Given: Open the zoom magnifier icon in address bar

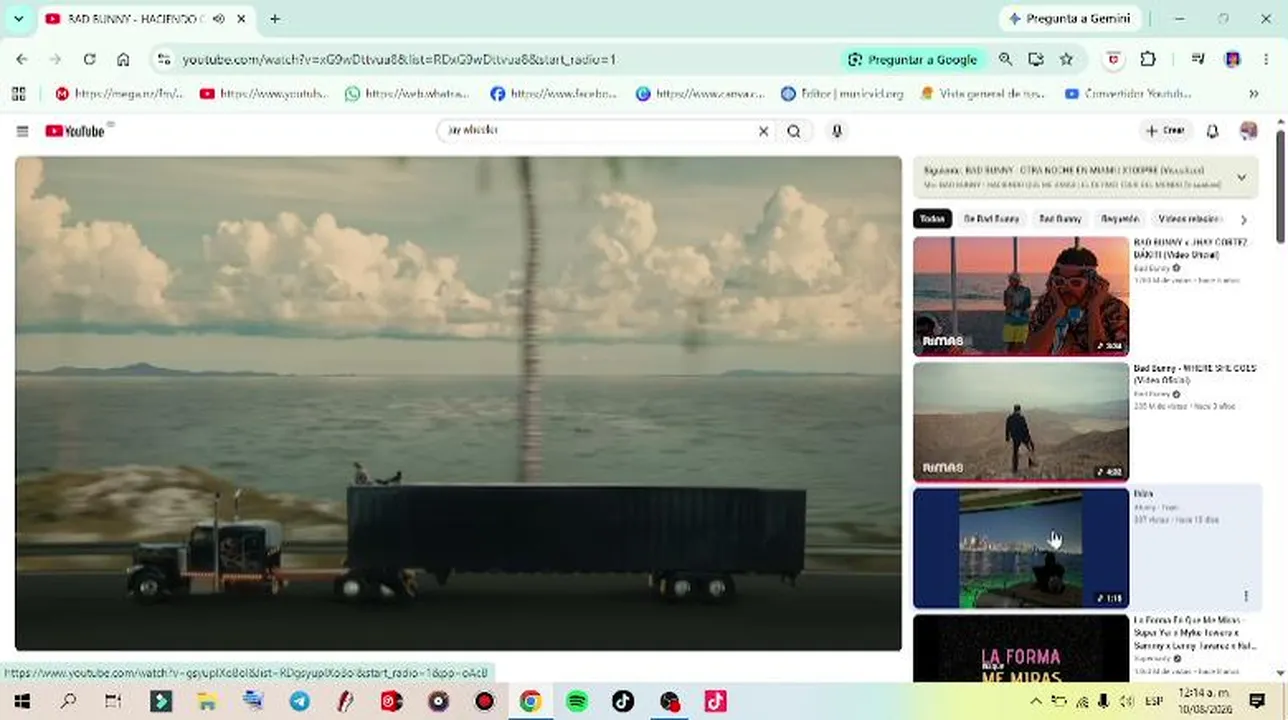Looking at the screenshot, I should tap(1006, 60).
